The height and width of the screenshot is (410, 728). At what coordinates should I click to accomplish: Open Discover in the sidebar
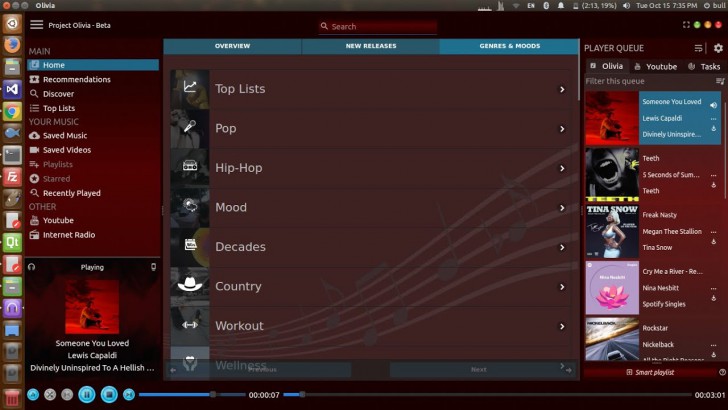click(x=93, y=94)
